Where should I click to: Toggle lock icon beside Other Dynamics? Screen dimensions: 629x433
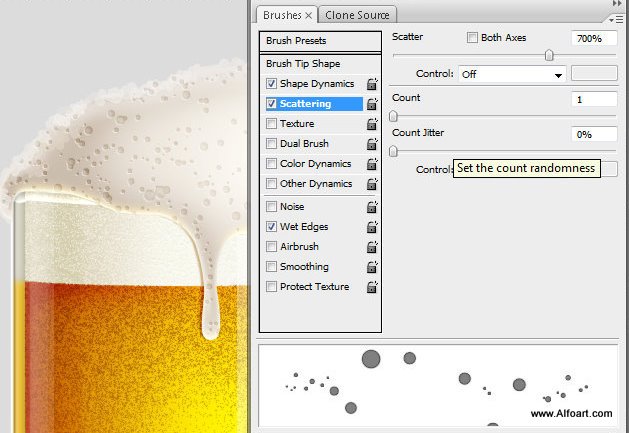tap(372, 184)
